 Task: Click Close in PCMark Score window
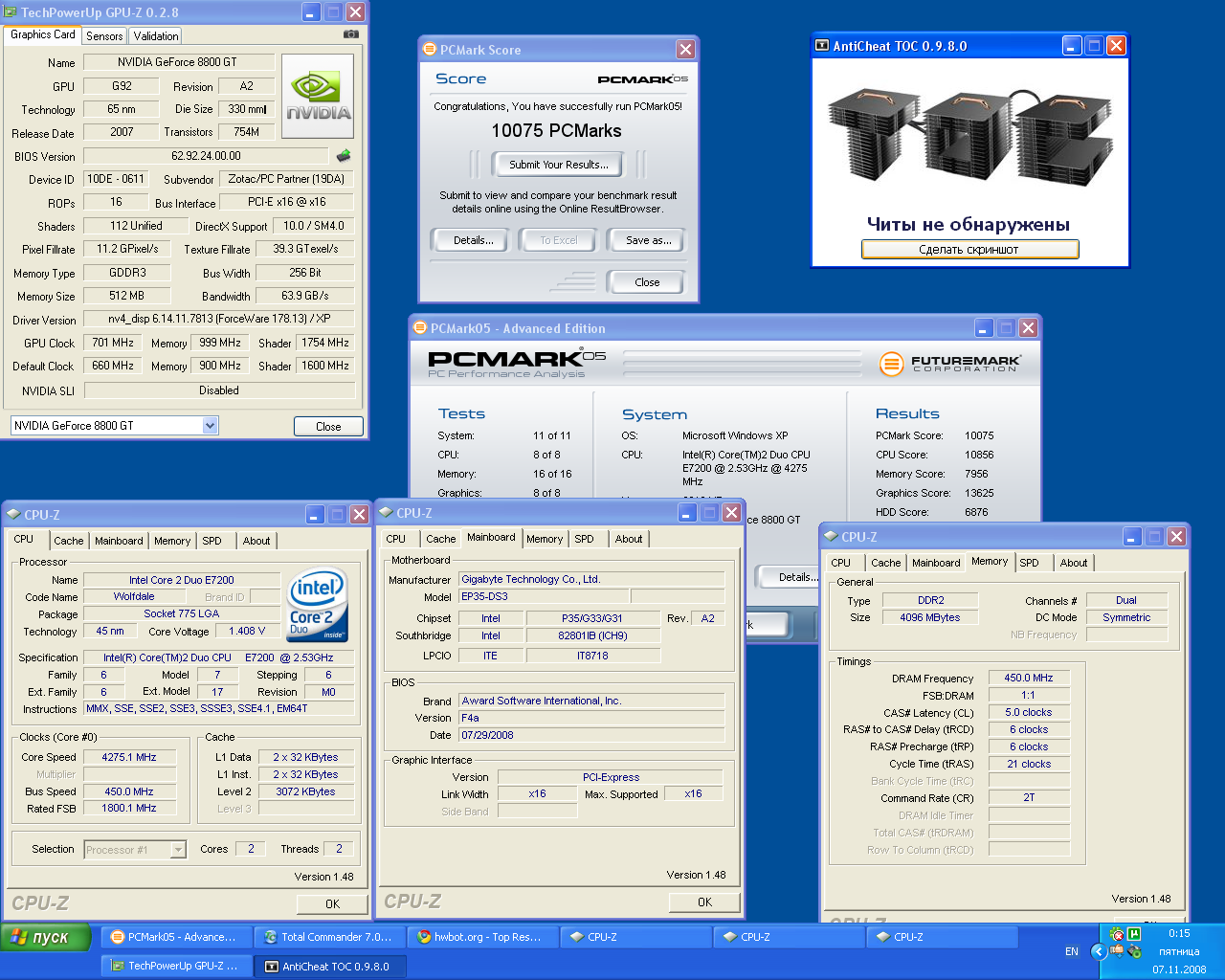[647, 282]
